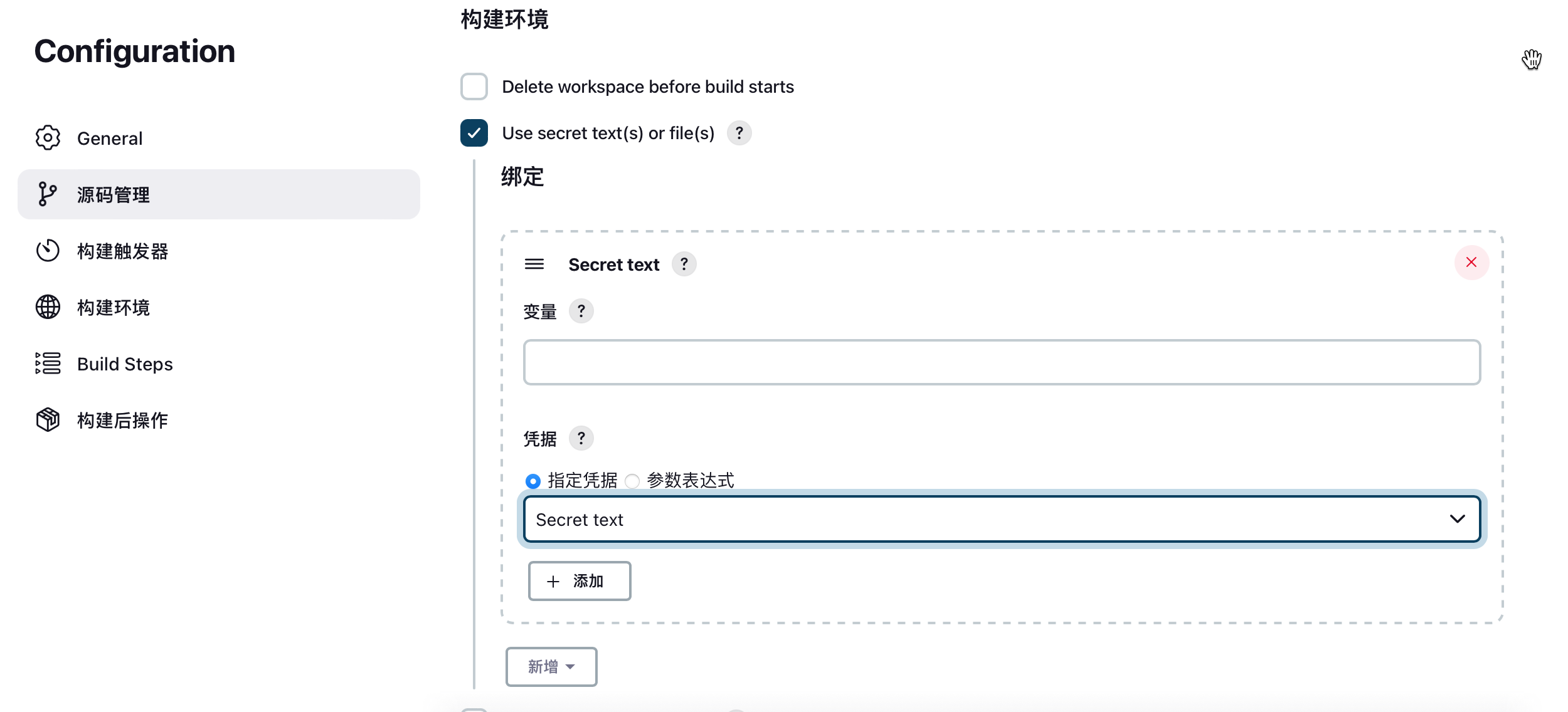The width and height of the screenshot is (1568, 712).
Task: Uncheck Use secret text(s) or file(s)
Action: [x=474, y=133]
